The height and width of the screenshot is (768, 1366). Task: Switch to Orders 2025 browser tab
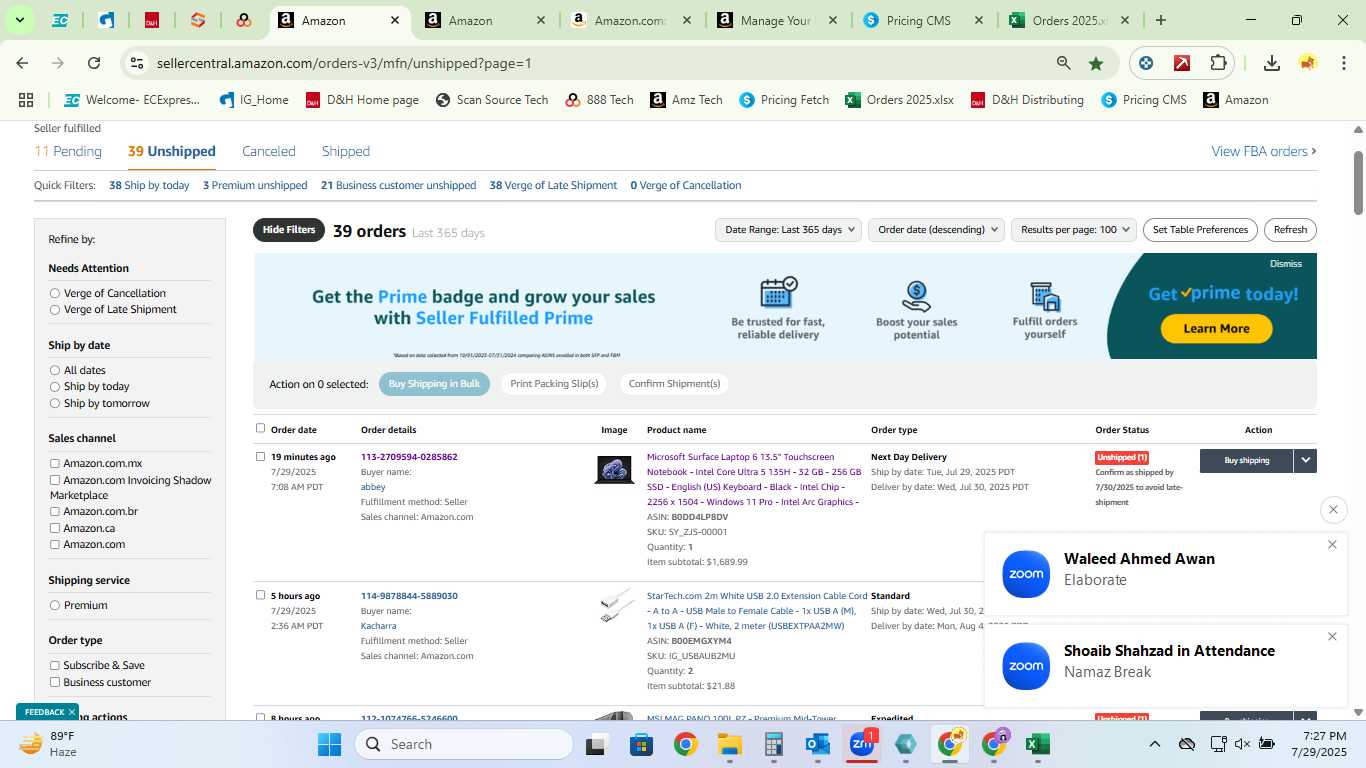pyautogui.click(x=1070, y=20)
